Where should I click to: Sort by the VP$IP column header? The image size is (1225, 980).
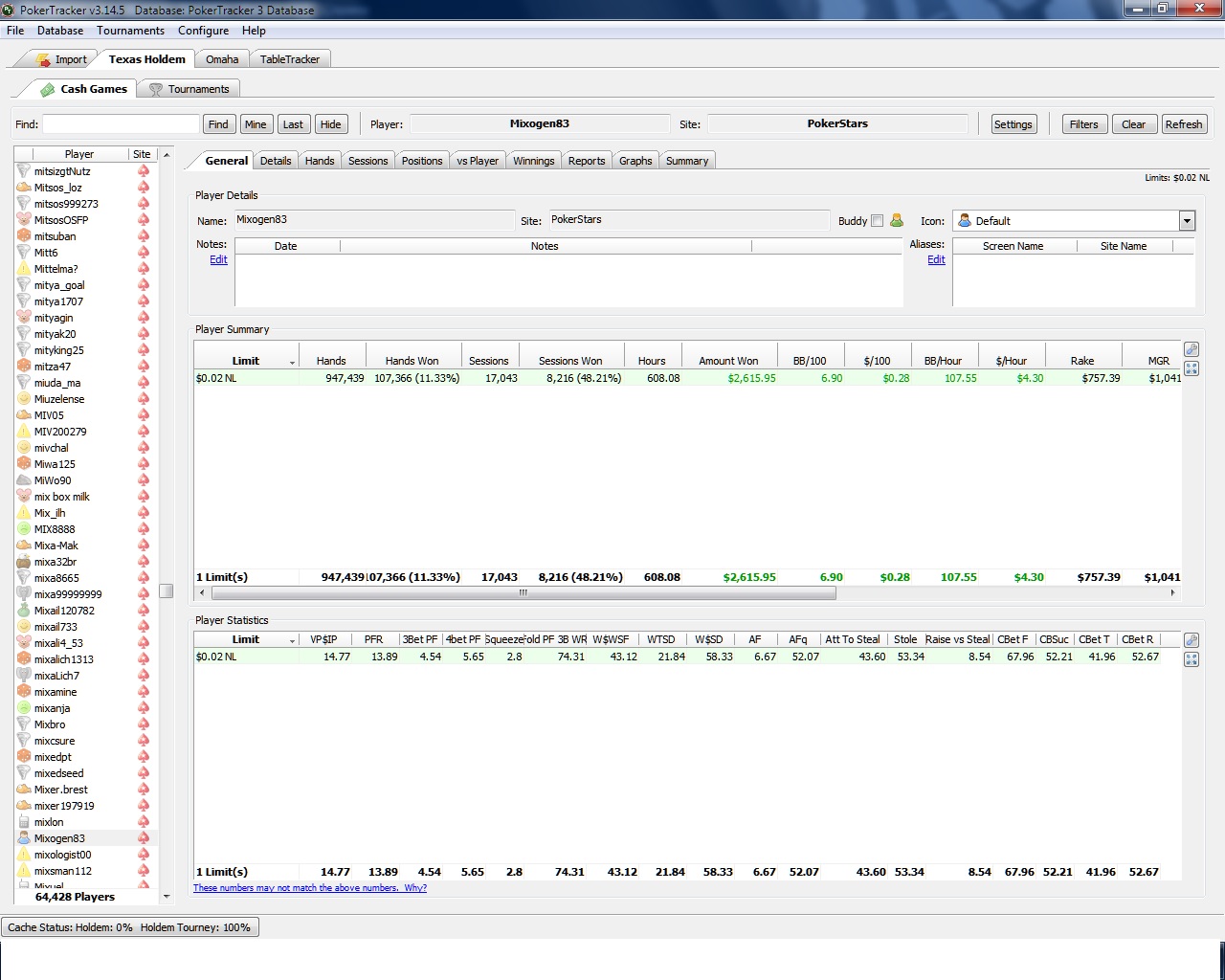tap(323, 639)
